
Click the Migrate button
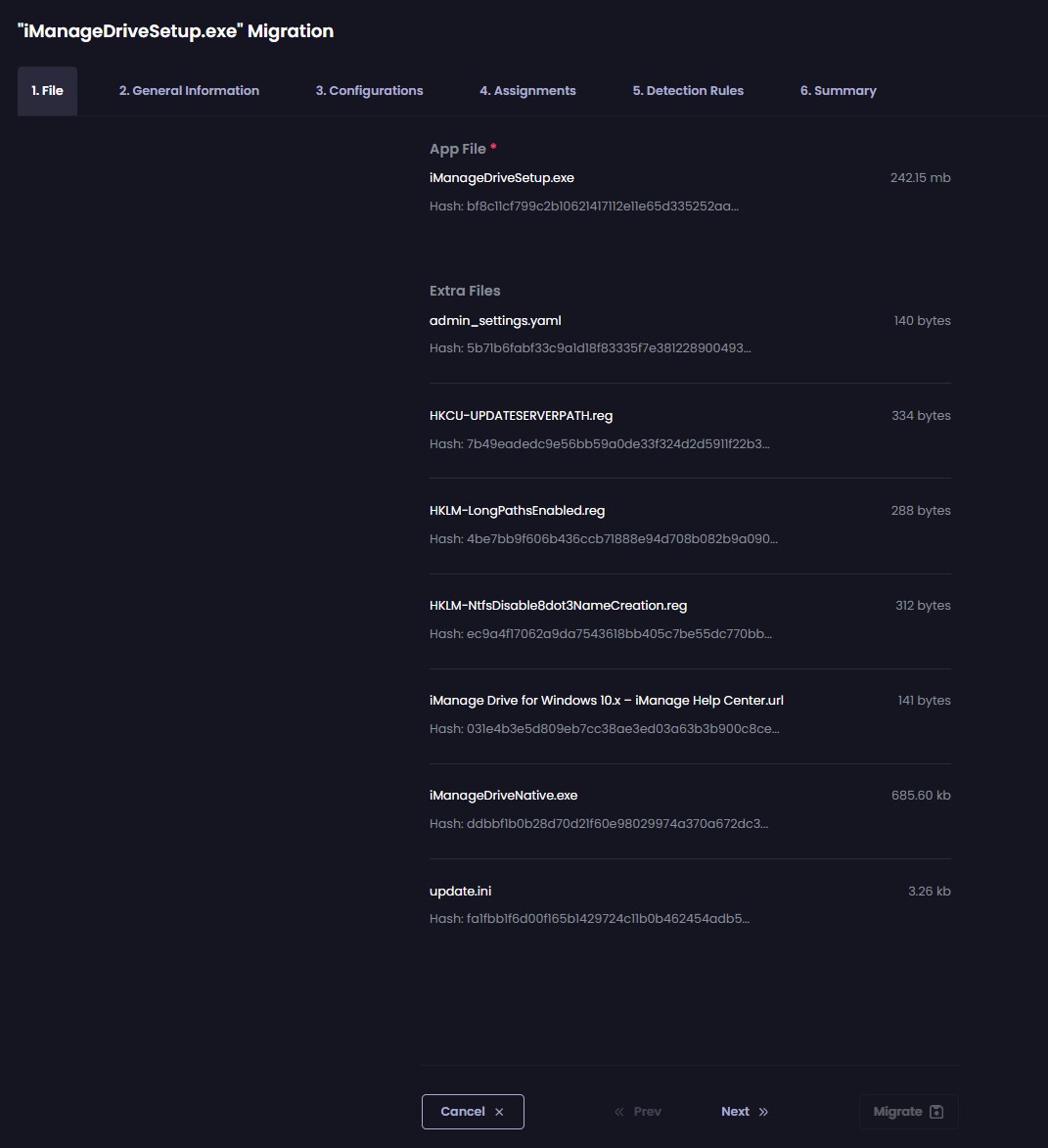point(908,1112)
